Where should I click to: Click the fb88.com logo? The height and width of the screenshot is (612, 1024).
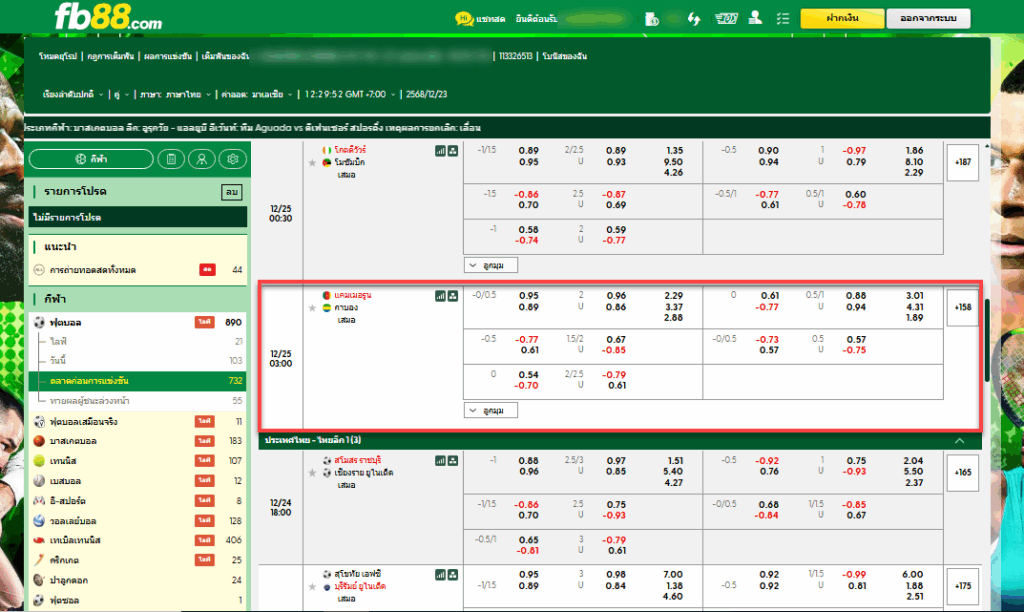coord(108,17)
